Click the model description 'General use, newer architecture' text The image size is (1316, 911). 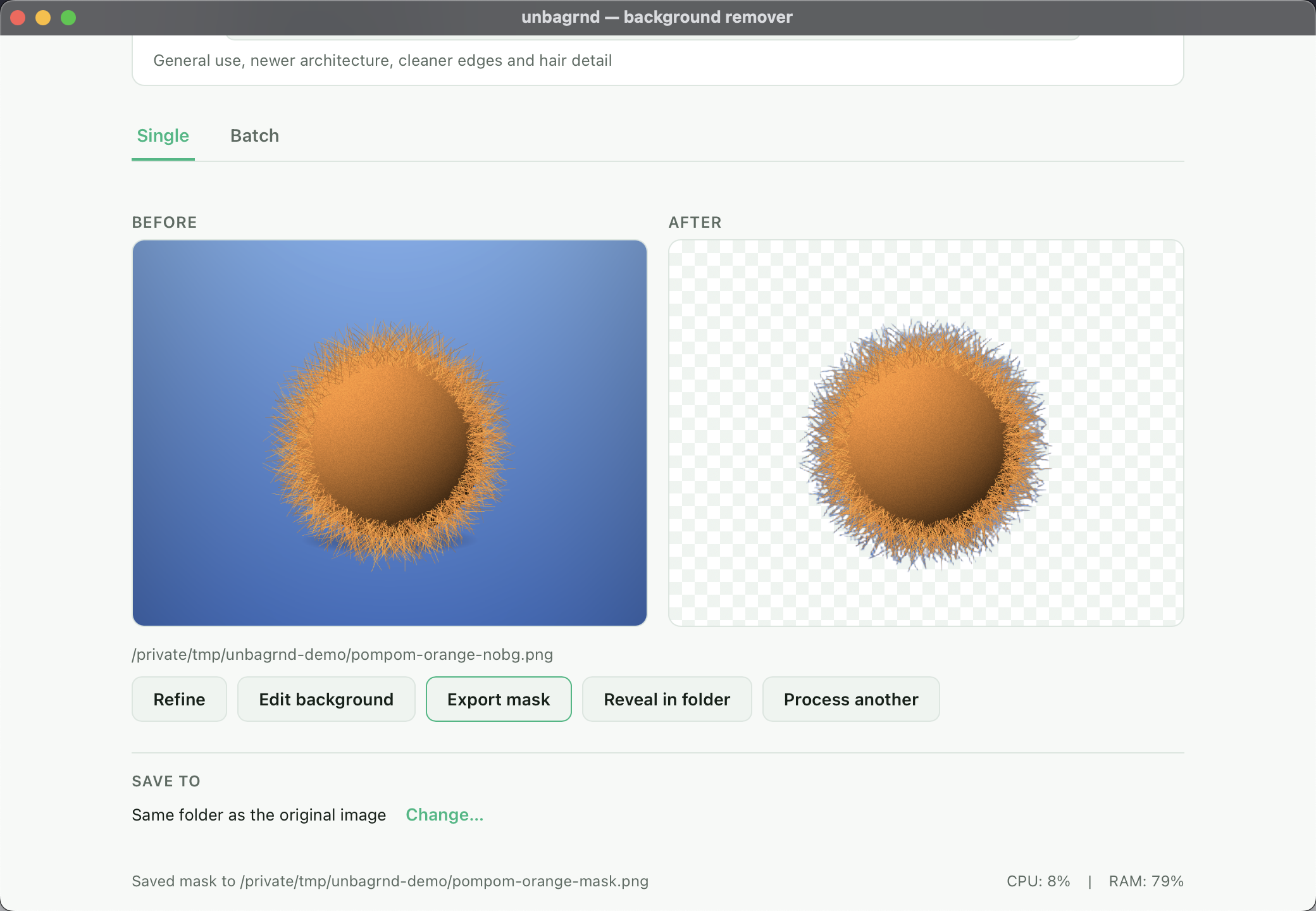click(383, 61)
